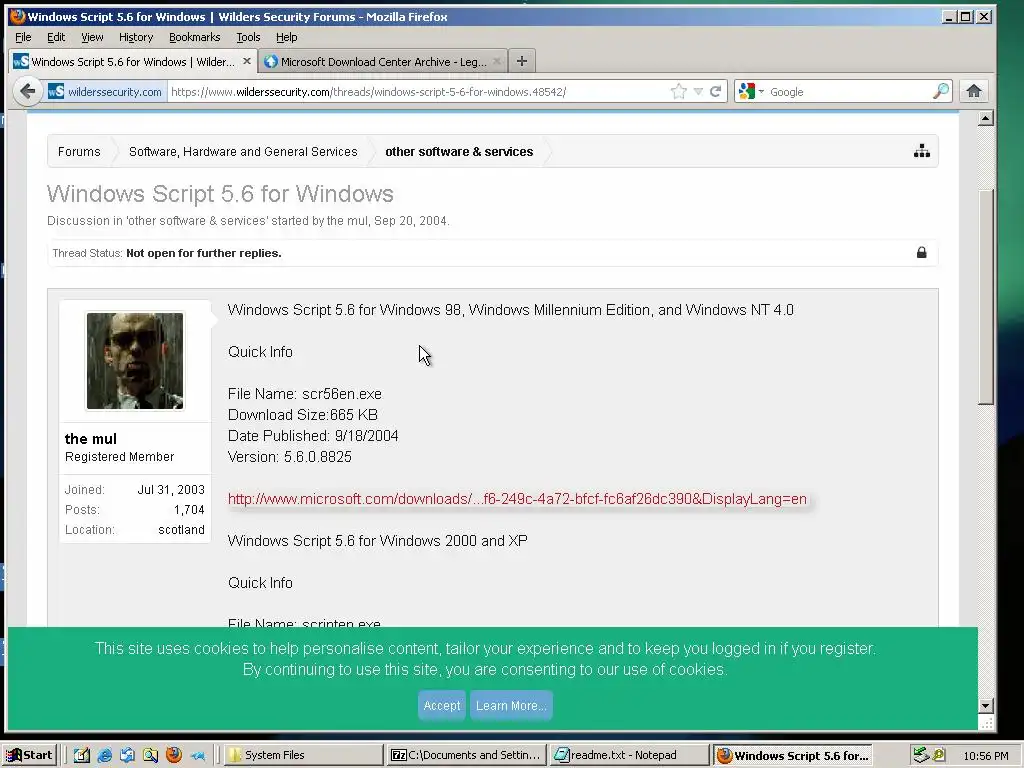
Task: Focus the URL address field
Action: pos(418,91)
